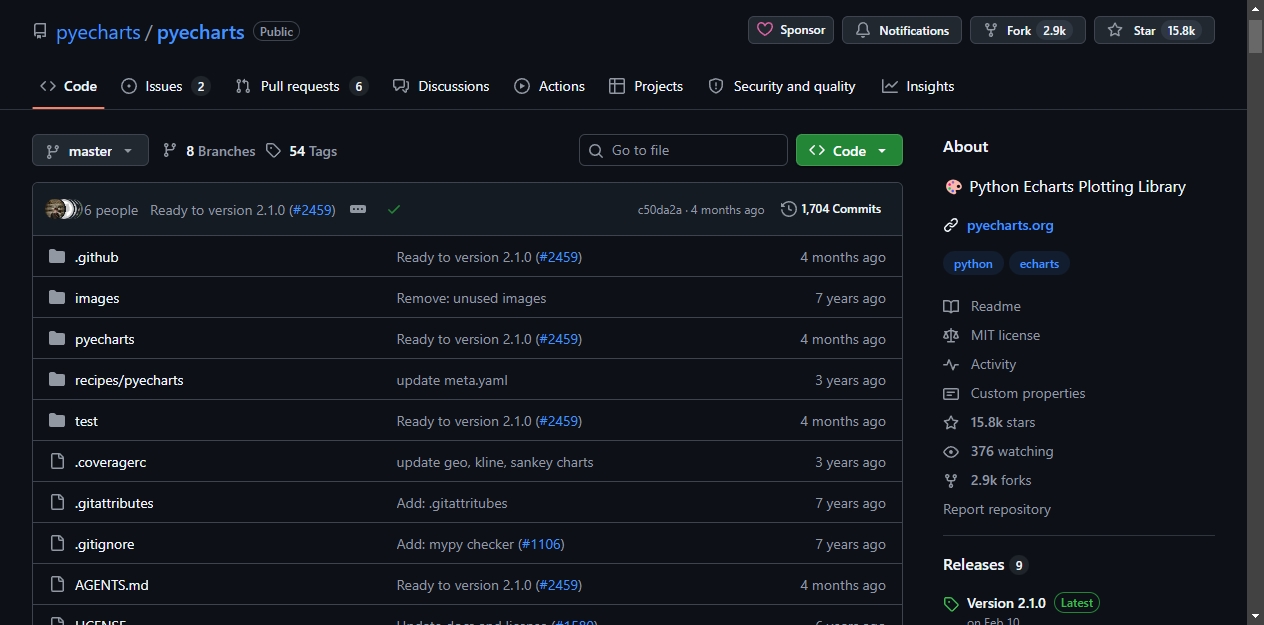Click folder icon of test row
The height and width of the screenshot is (625, 1264).
point(57,421)
